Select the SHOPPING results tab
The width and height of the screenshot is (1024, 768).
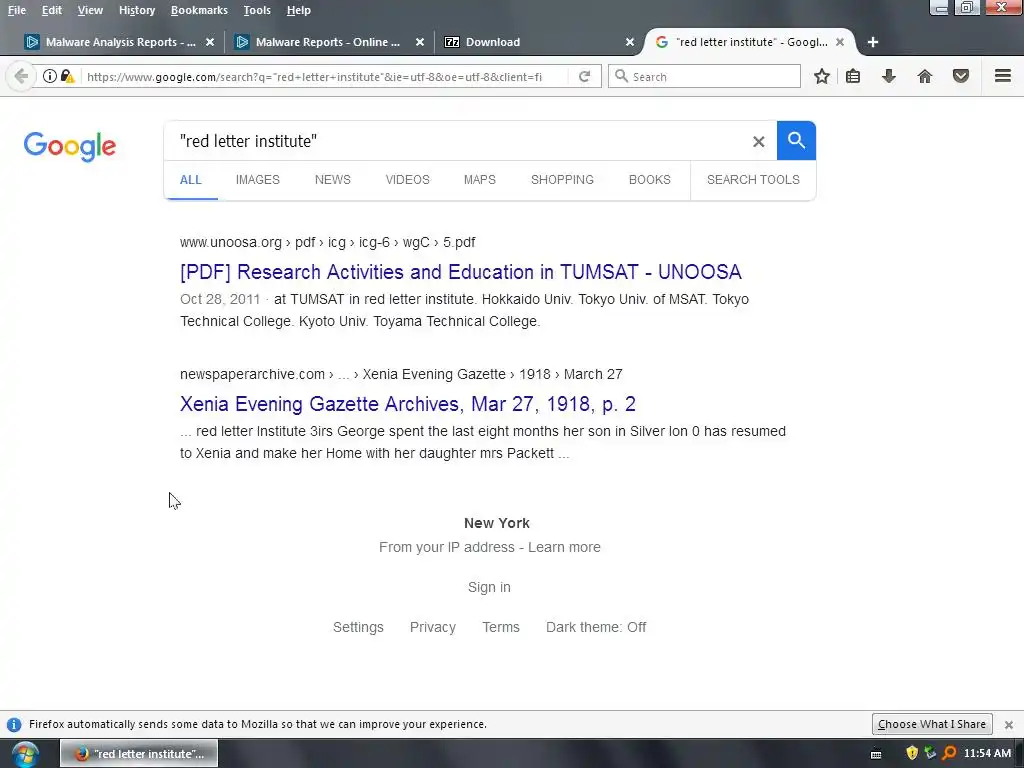pos(562,180)
